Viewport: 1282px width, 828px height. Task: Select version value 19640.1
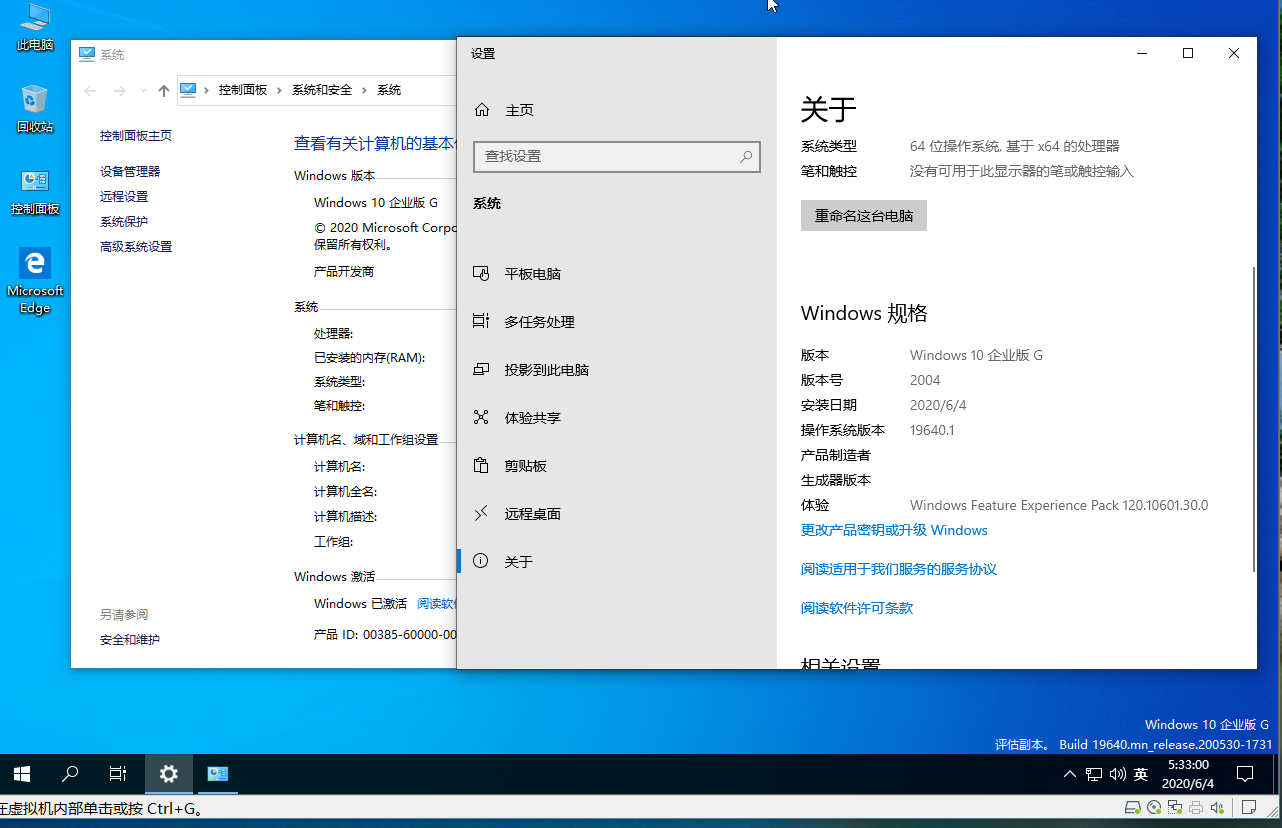click(932, 430)
